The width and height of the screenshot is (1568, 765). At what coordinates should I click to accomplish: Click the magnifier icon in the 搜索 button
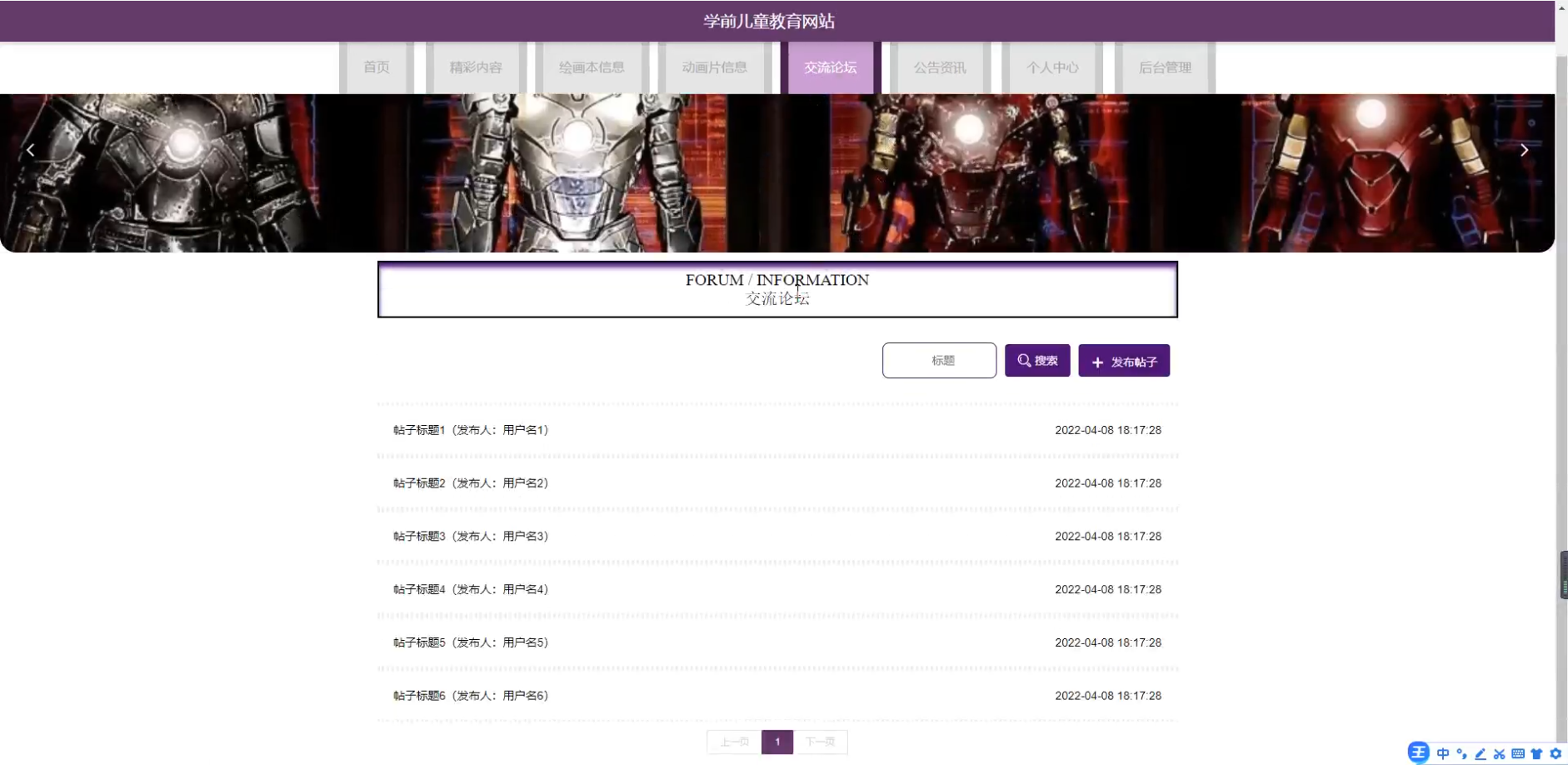pos(1024,360)
